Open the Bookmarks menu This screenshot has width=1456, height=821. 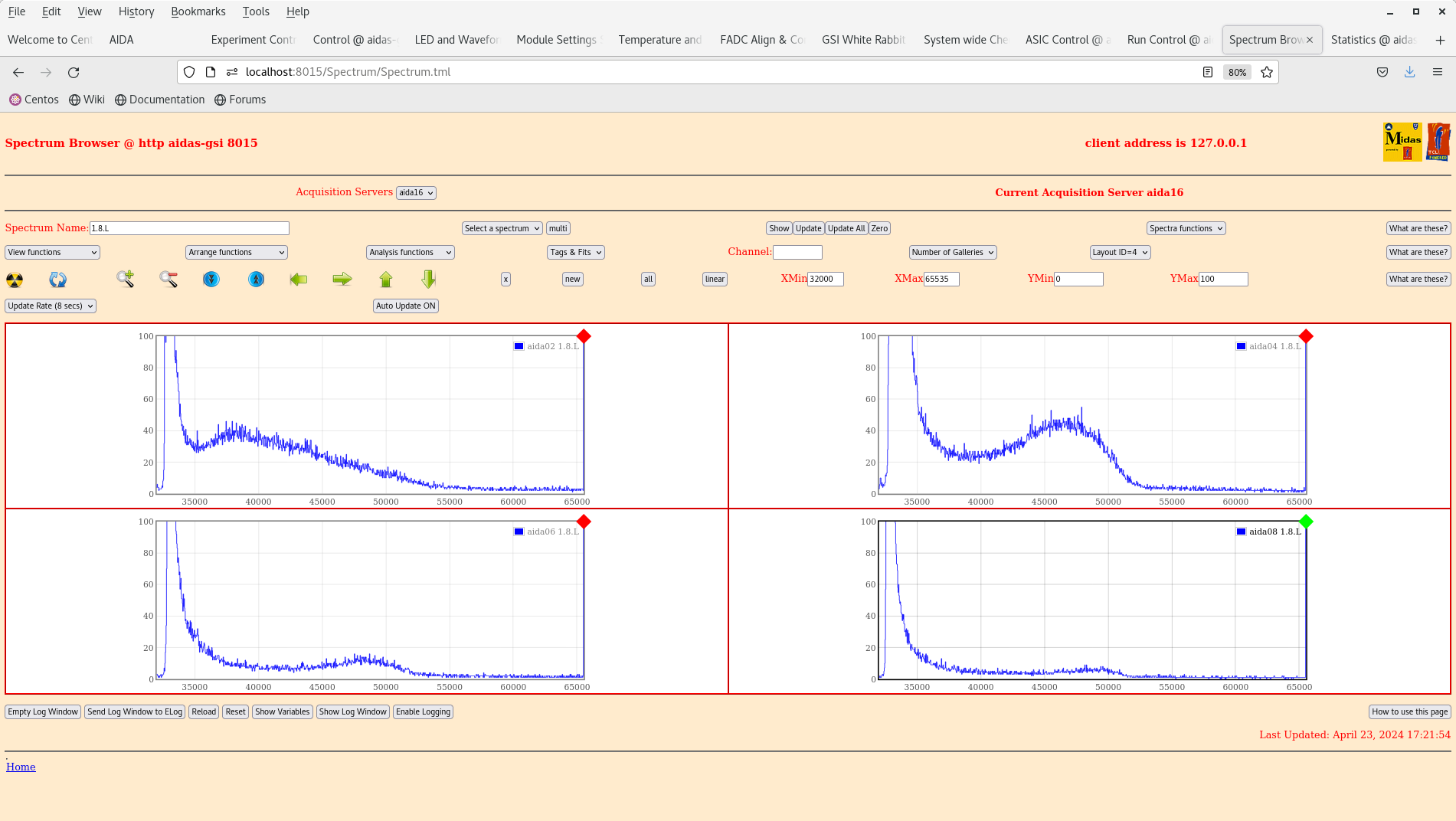tap(198, 11)
